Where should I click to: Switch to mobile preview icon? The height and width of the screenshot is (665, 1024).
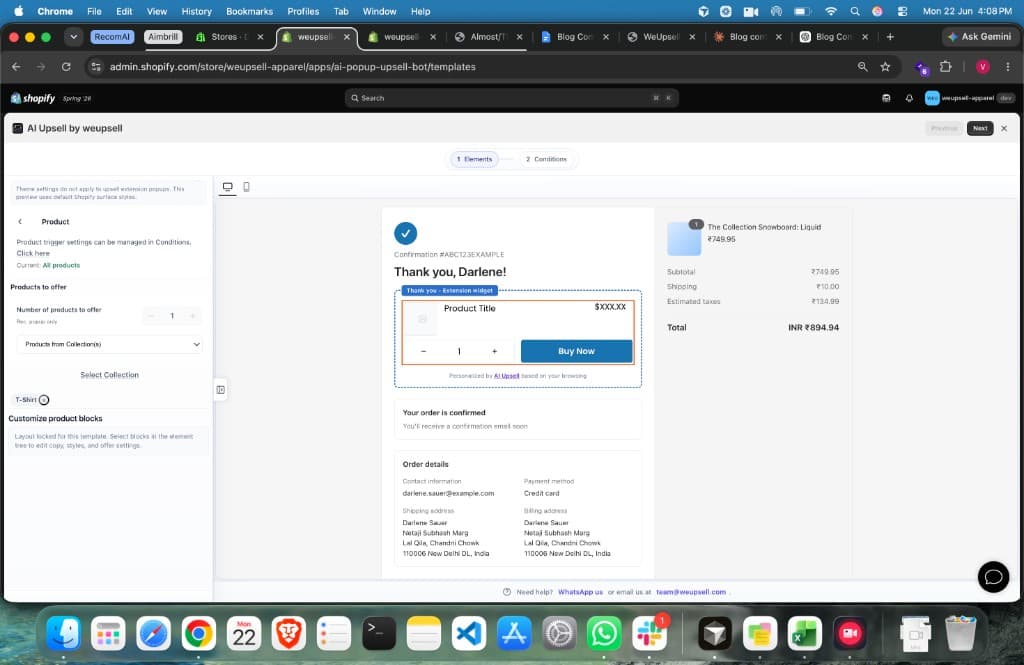[x=246, y=187]
